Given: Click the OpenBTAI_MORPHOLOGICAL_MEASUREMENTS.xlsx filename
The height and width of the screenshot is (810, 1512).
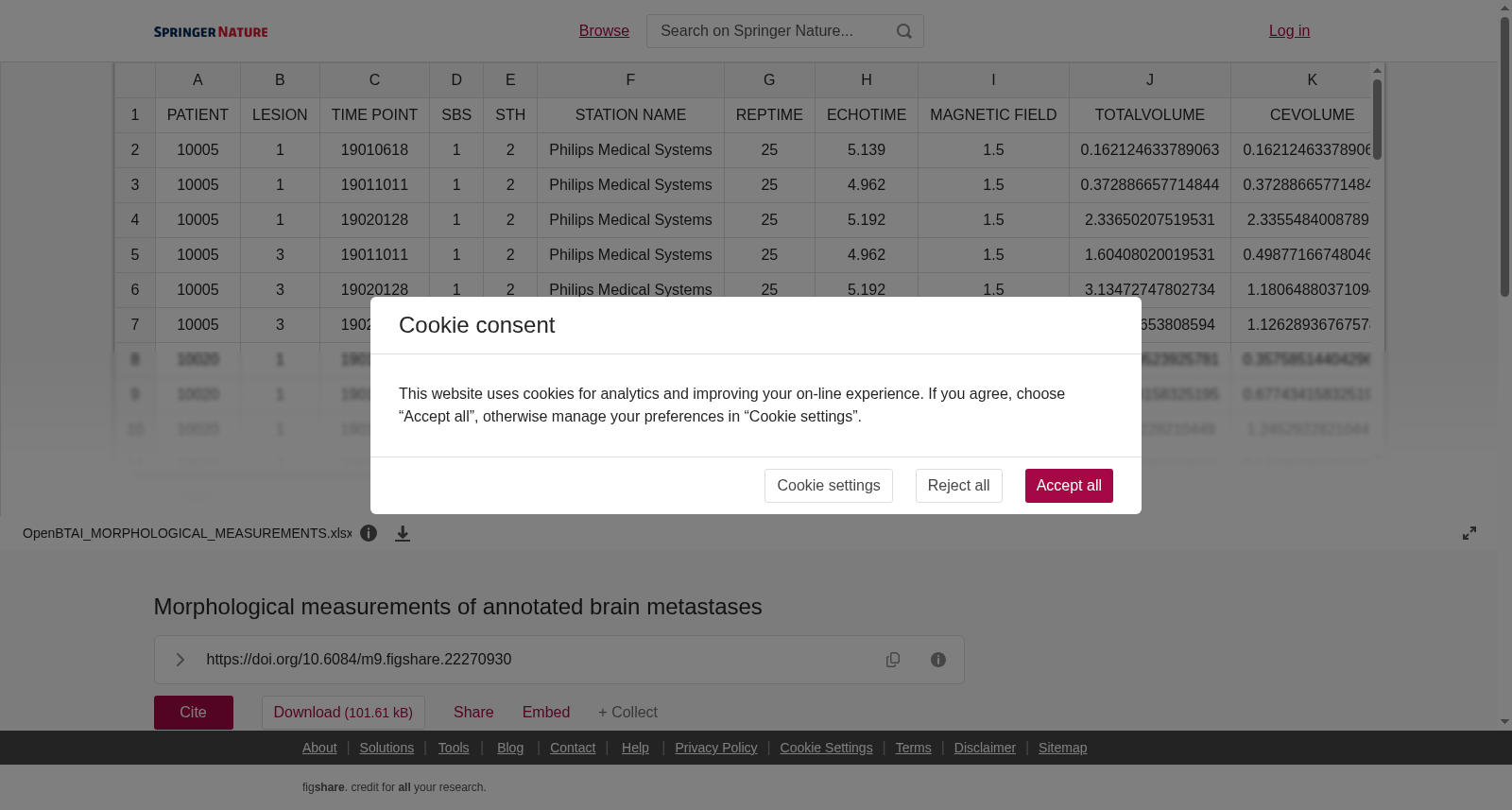Looking at the screenshot, I should coord(187,533).
